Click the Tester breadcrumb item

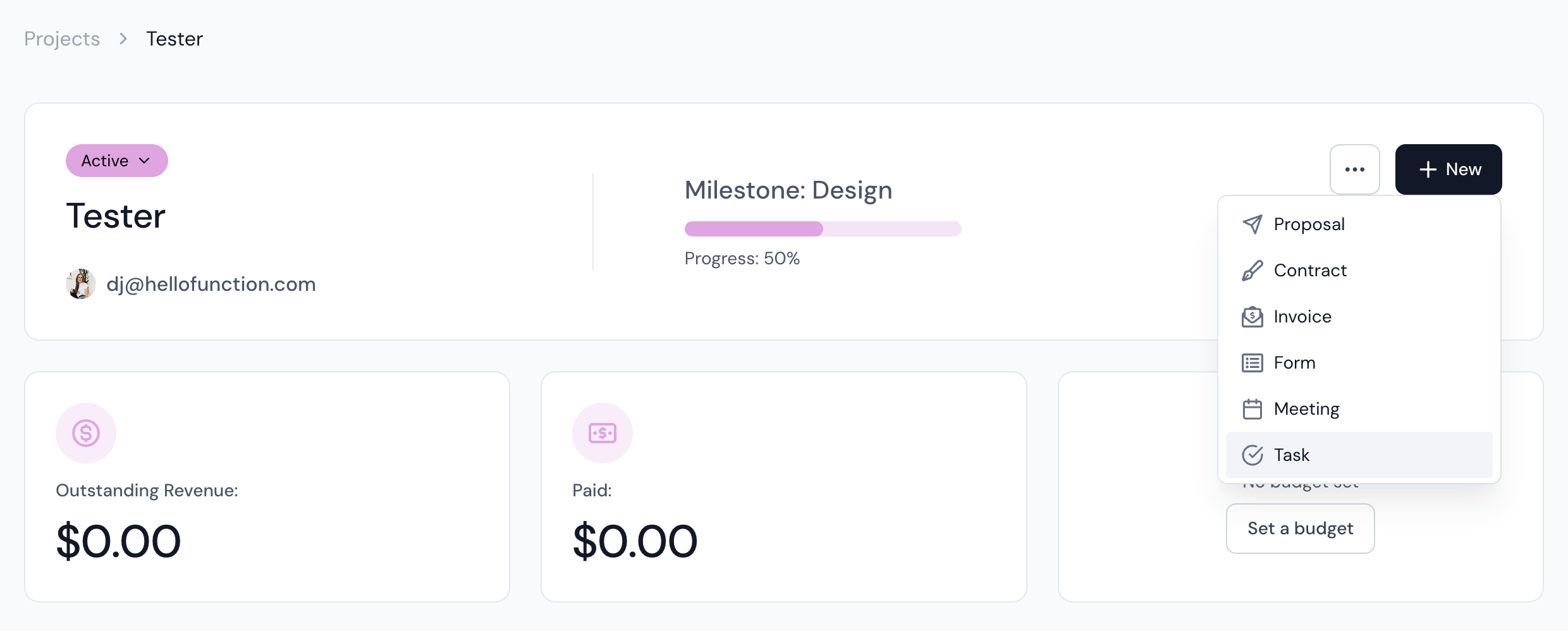click(x=175, y=39)
